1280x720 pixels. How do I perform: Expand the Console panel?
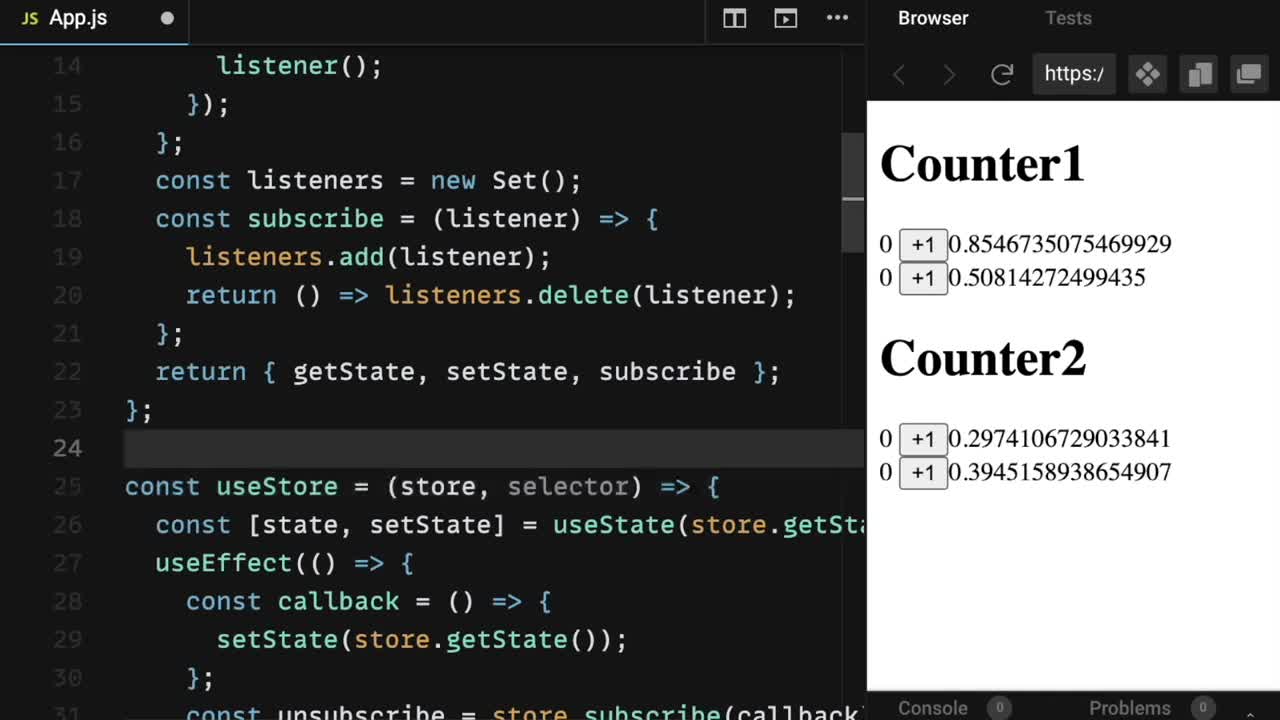[x=933, y=707]
